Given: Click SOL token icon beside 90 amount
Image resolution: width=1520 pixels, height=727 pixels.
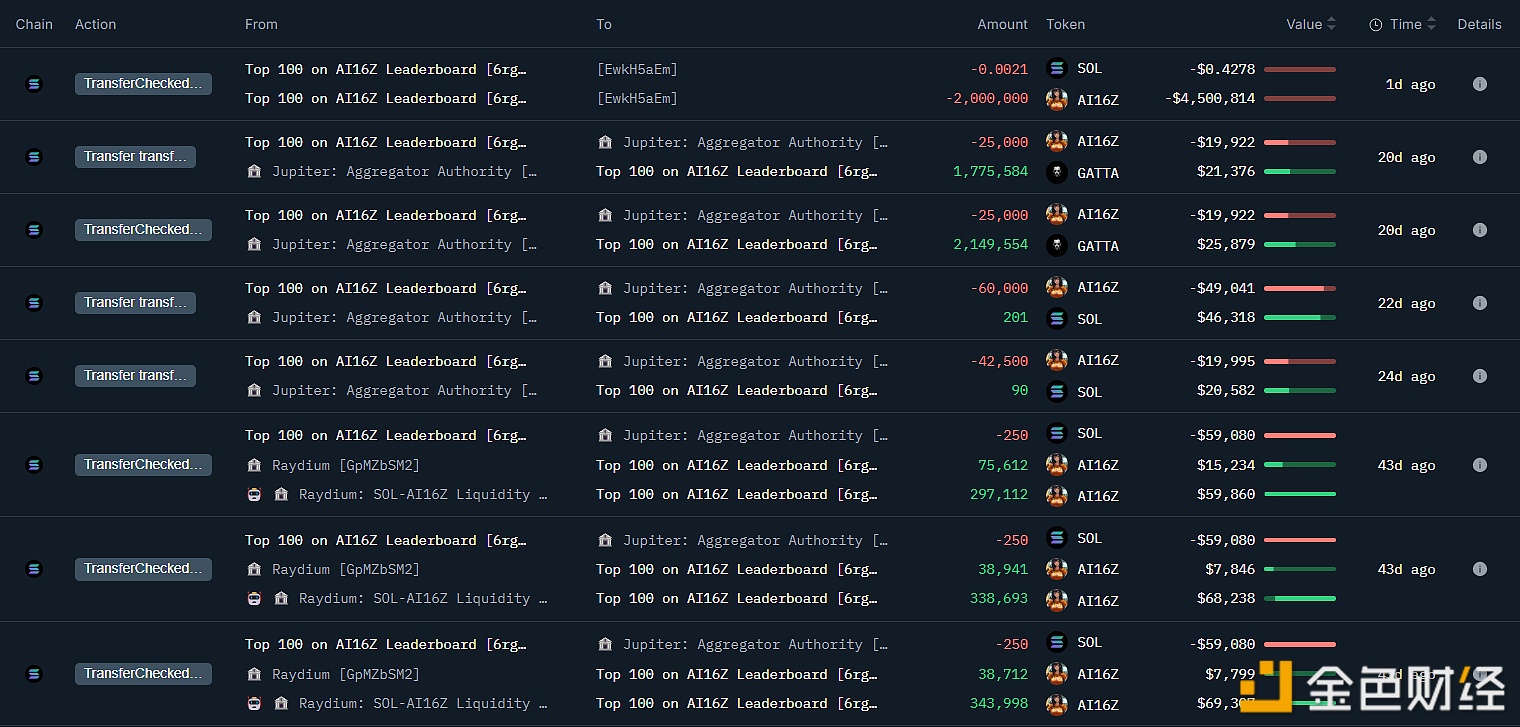Looking at the screenshot, I should (1056, 391).
